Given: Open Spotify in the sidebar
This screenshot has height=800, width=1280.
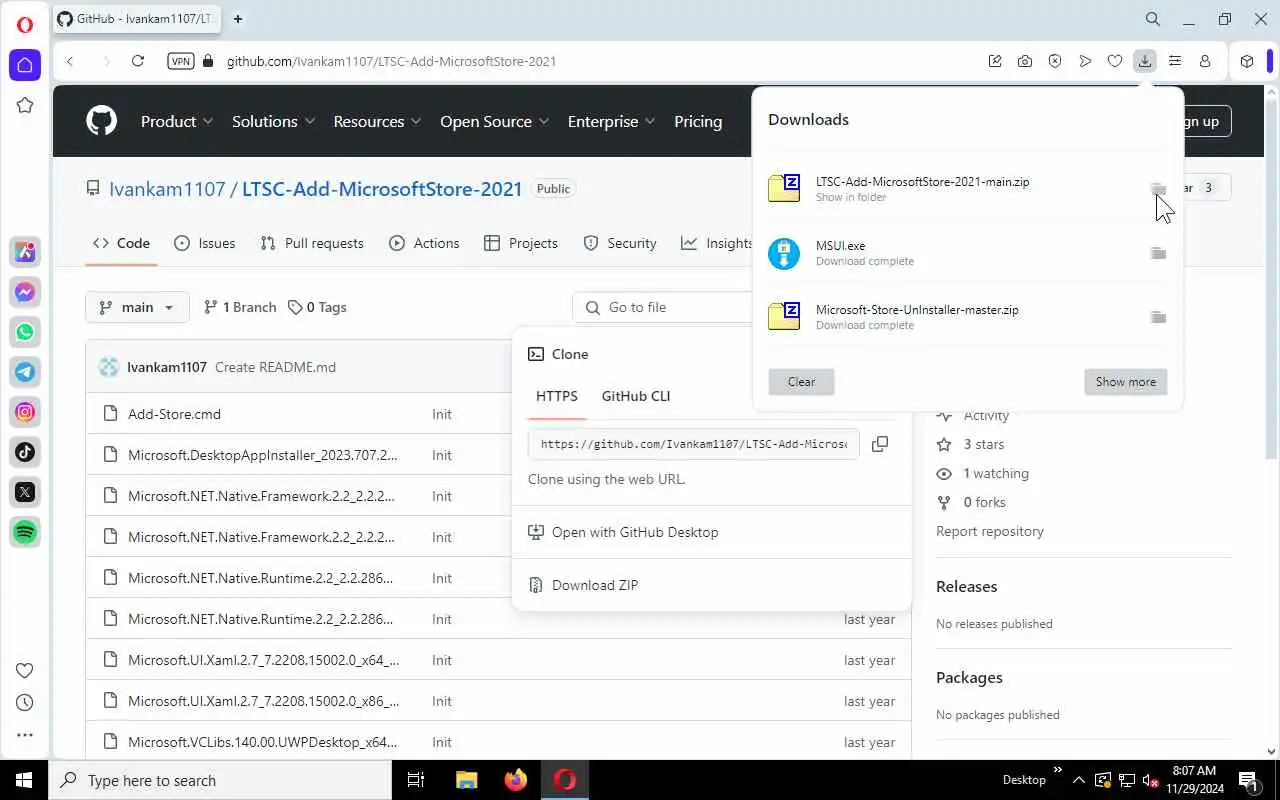Looking at the screenshot, I should coord(25,532).
